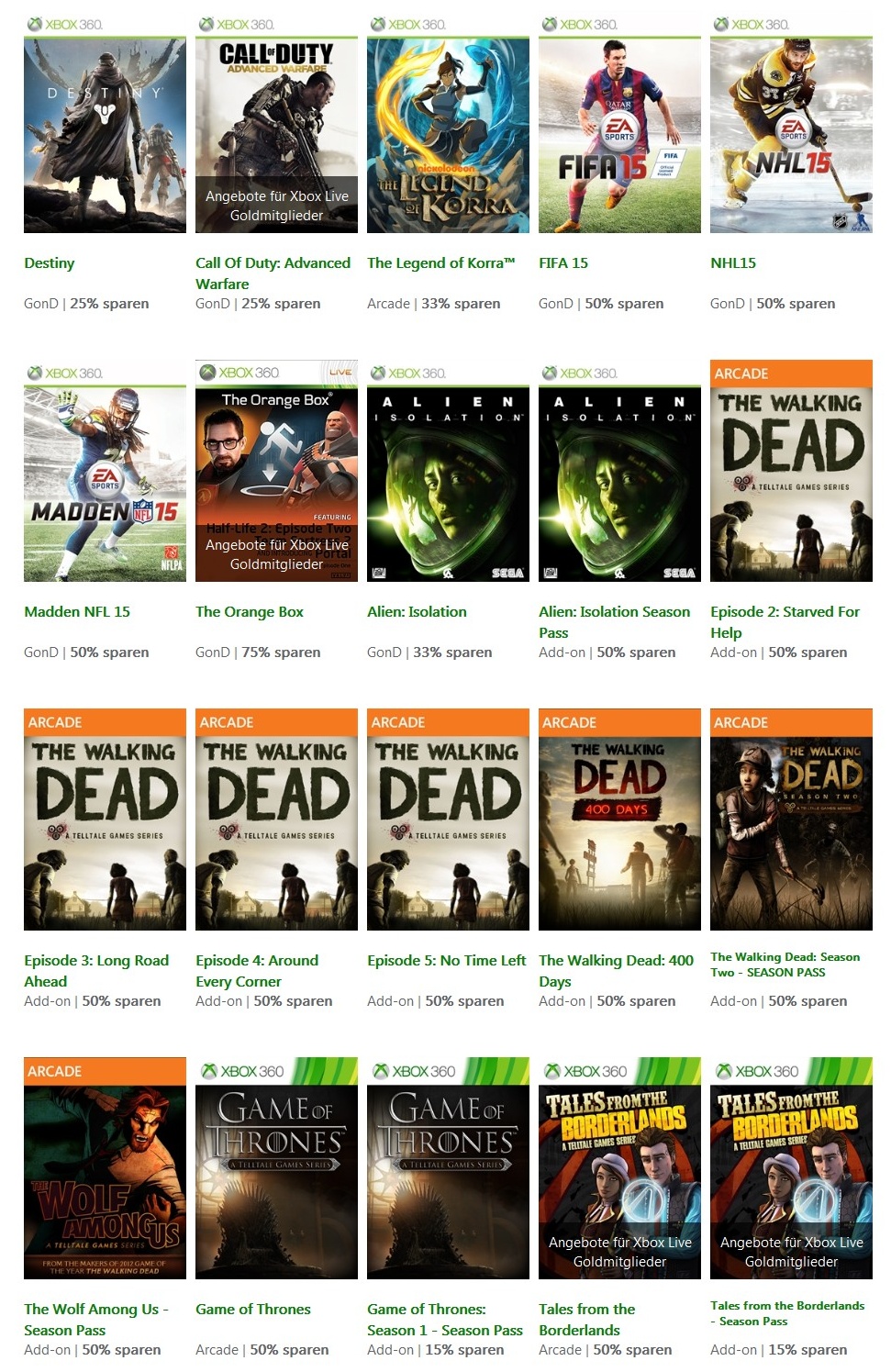Viewport: 891px width, 1372px height.
Task: Click 'GonD | 33% sparen' under Alien: Isolation
Action: (x=429, y=653)
